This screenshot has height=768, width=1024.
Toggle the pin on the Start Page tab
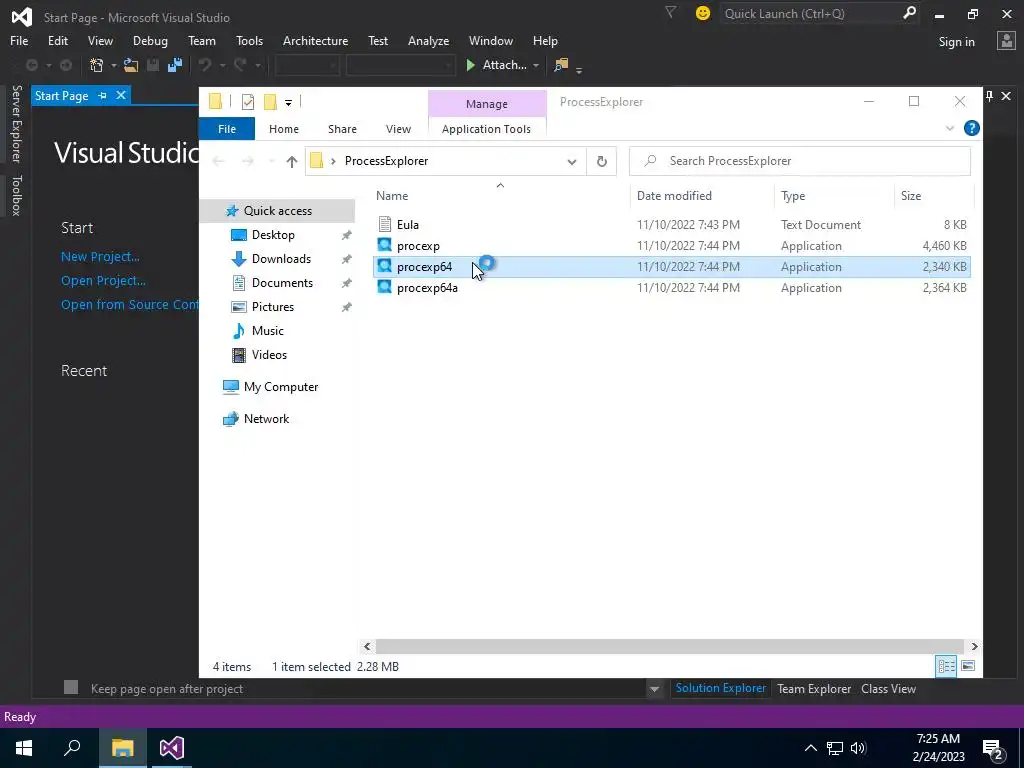(x=102, y=95)
